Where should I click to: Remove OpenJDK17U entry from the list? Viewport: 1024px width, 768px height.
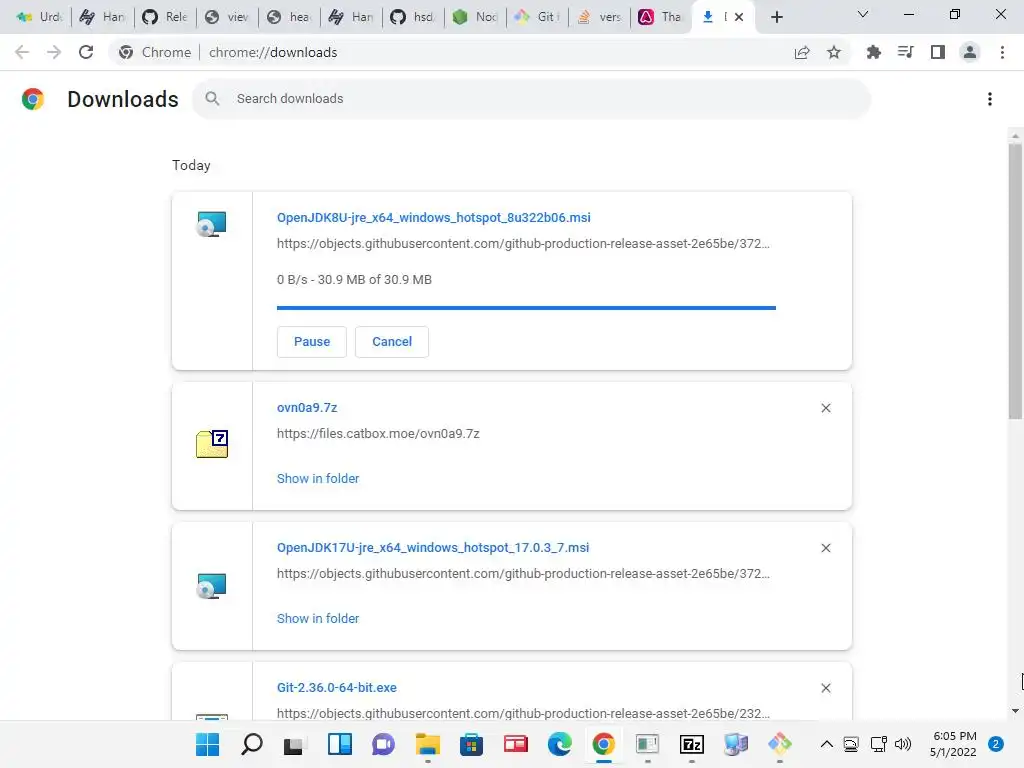point(825,548)
